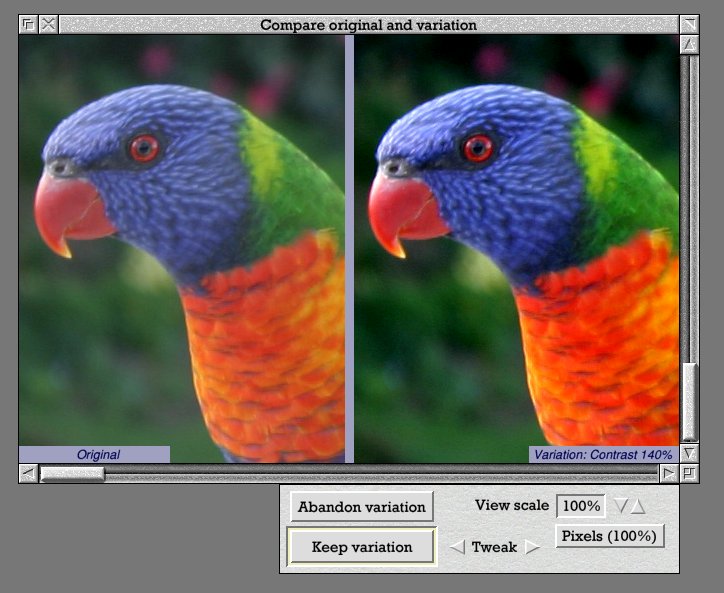The width and height of the screenshot is (724, 593).
Task: Click the View scale label
Action: pyautogui.click(x=512, y=505)
